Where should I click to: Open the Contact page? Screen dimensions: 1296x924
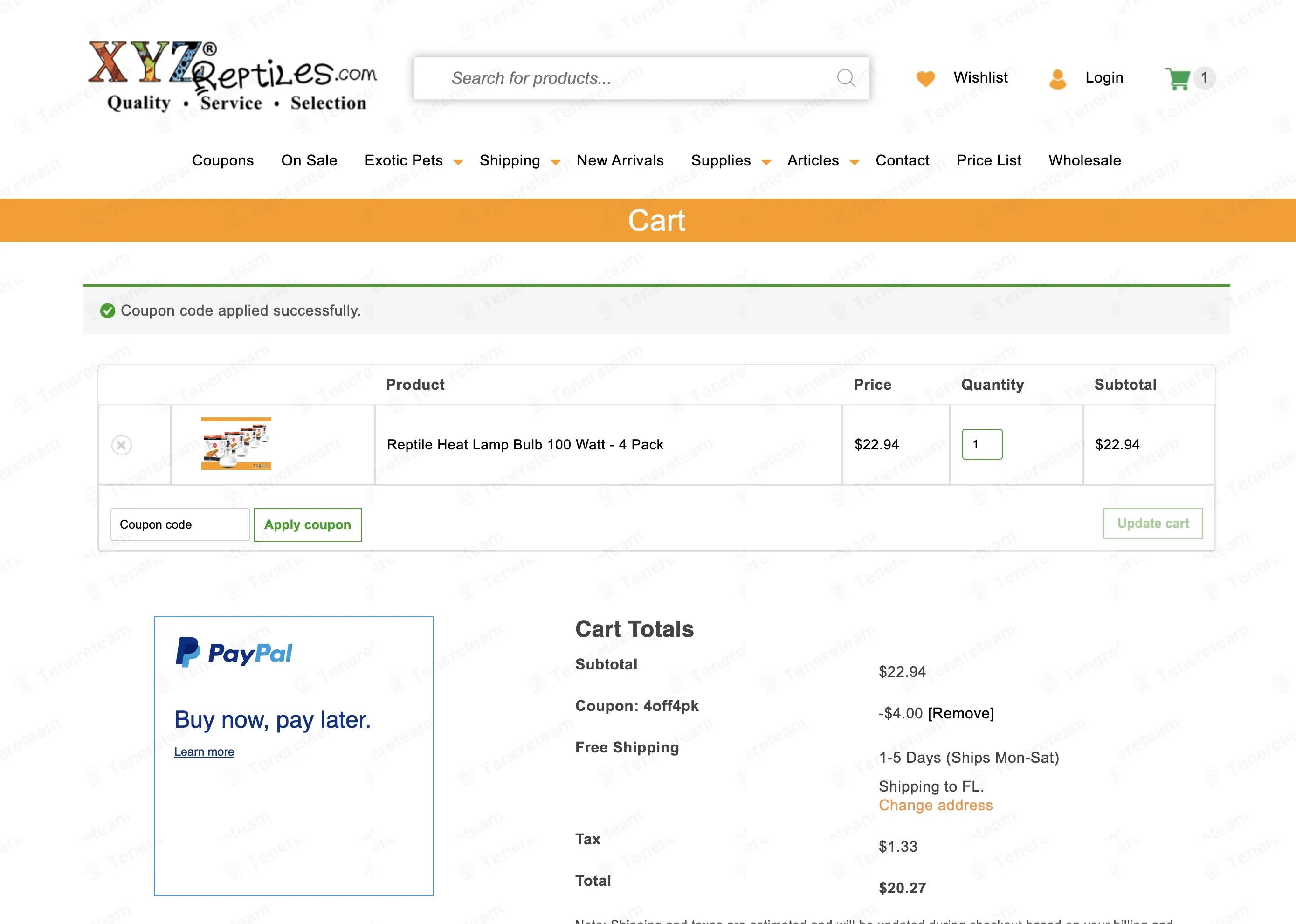903,160
